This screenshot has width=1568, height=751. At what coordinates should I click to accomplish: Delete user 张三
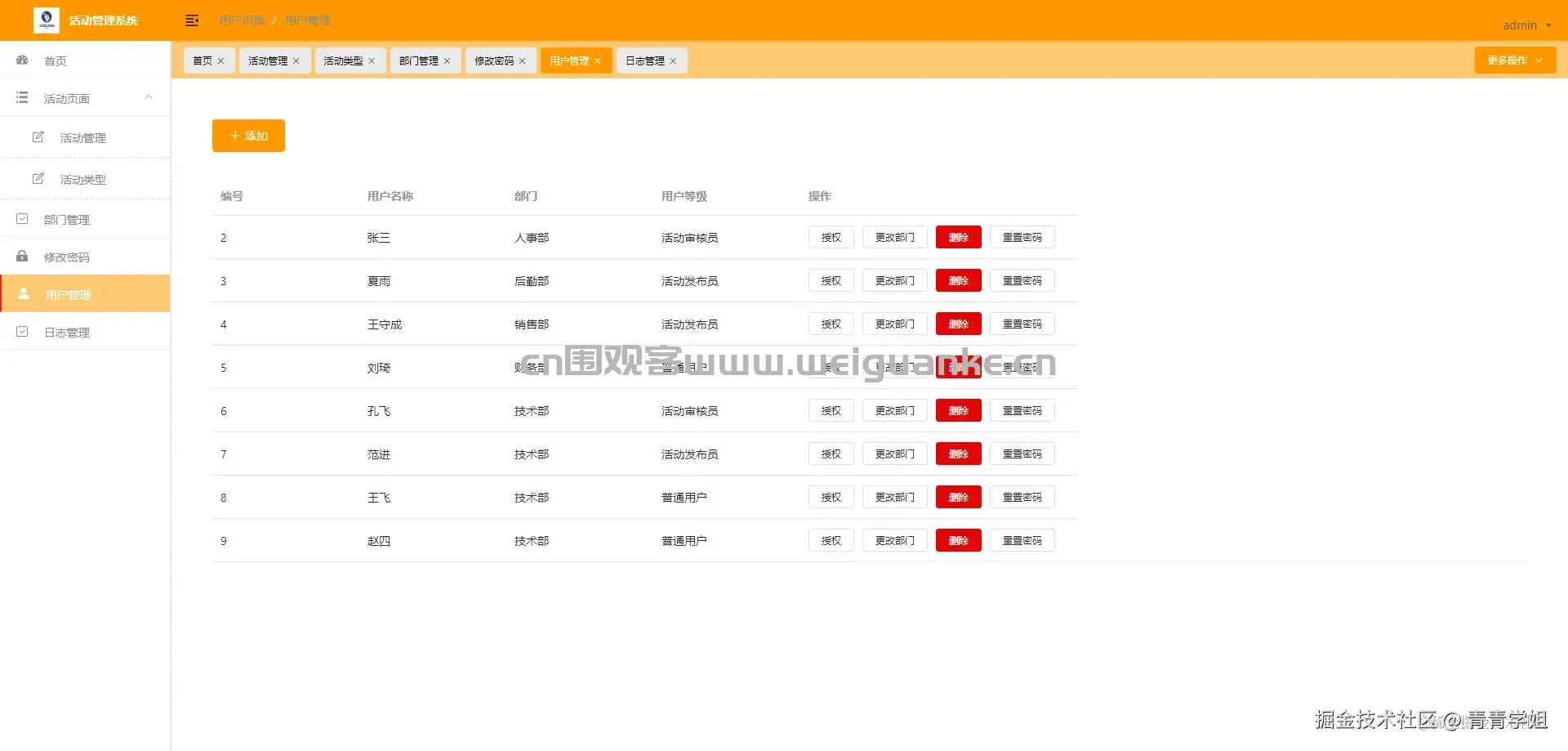pyautogui.click(x=959, y=237)
